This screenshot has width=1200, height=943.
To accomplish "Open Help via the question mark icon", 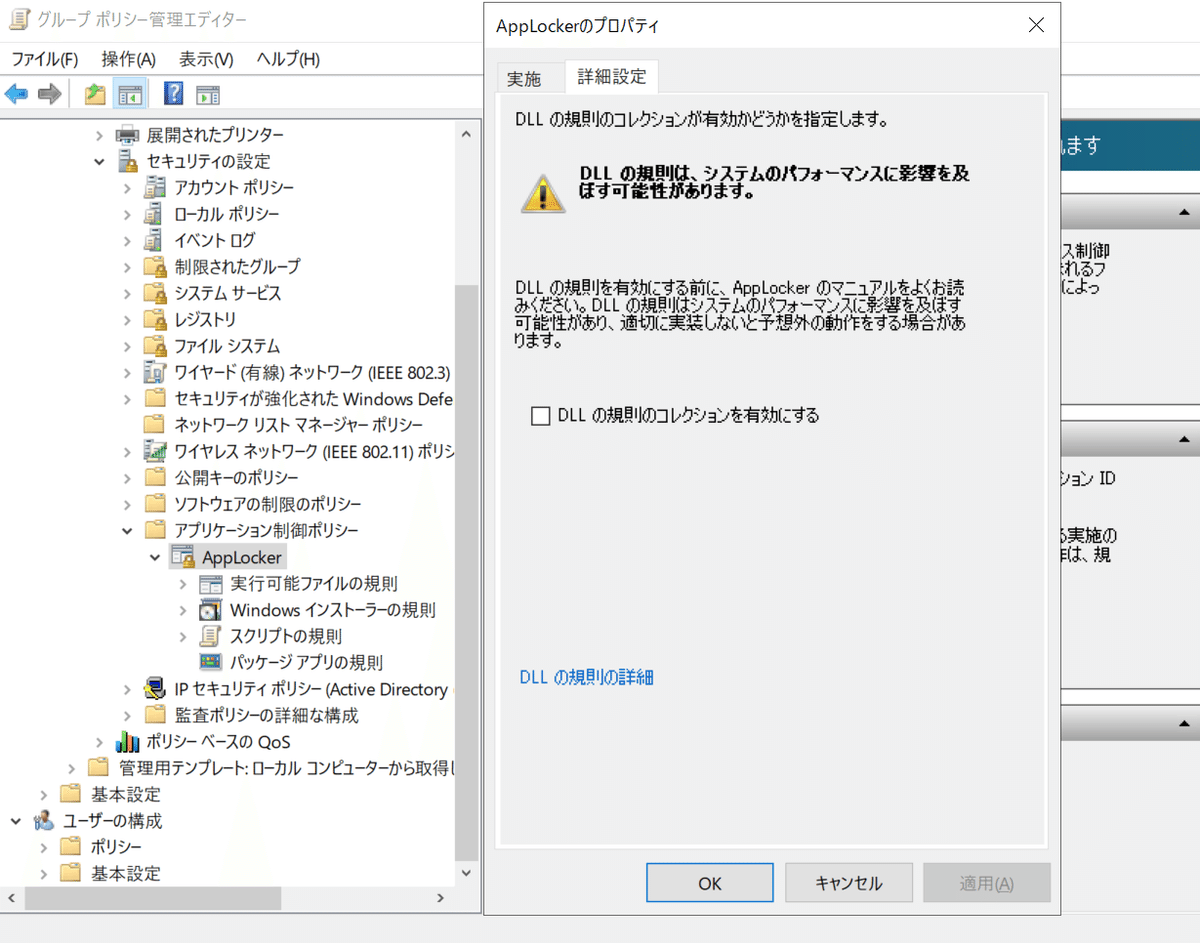I will pos(174,95).
